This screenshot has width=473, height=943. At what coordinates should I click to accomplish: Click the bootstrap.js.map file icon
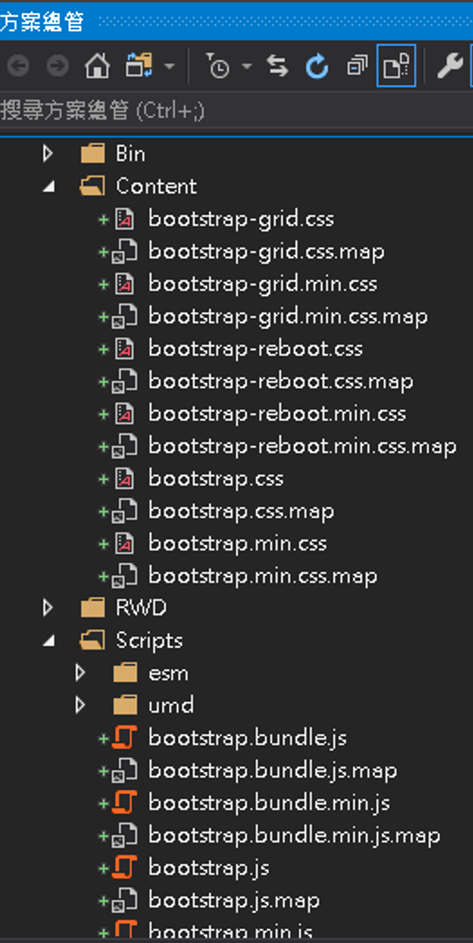pos(124,900)
